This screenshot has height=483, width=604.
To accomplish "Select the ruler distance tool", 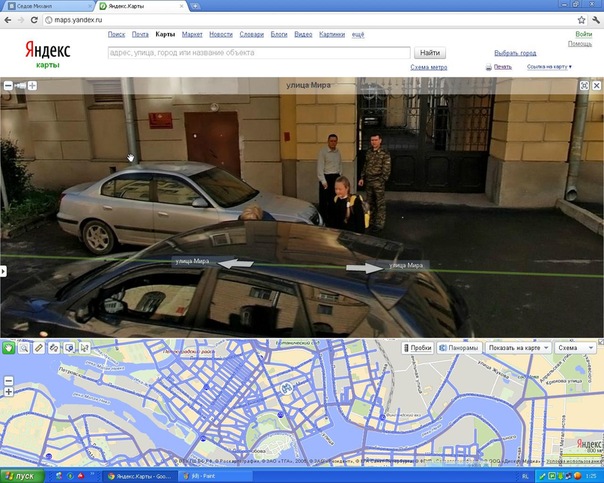I will click(x=39, y=348).
